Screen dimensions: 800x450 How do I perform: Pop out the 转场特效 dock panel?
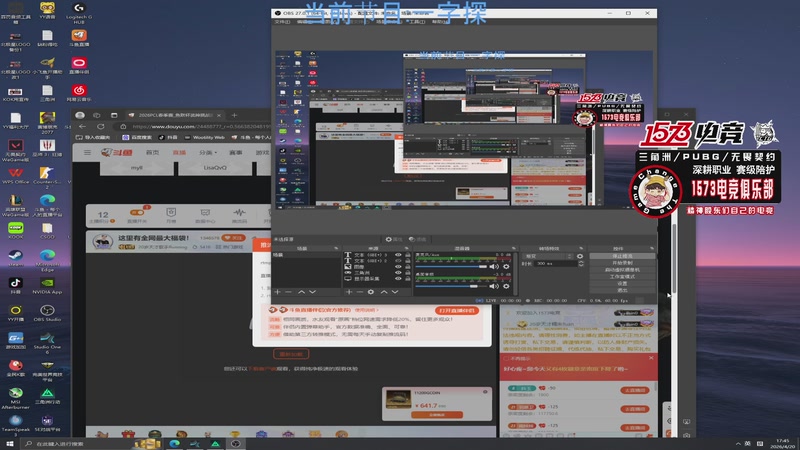pyautogui.click(x=581, y=248)
